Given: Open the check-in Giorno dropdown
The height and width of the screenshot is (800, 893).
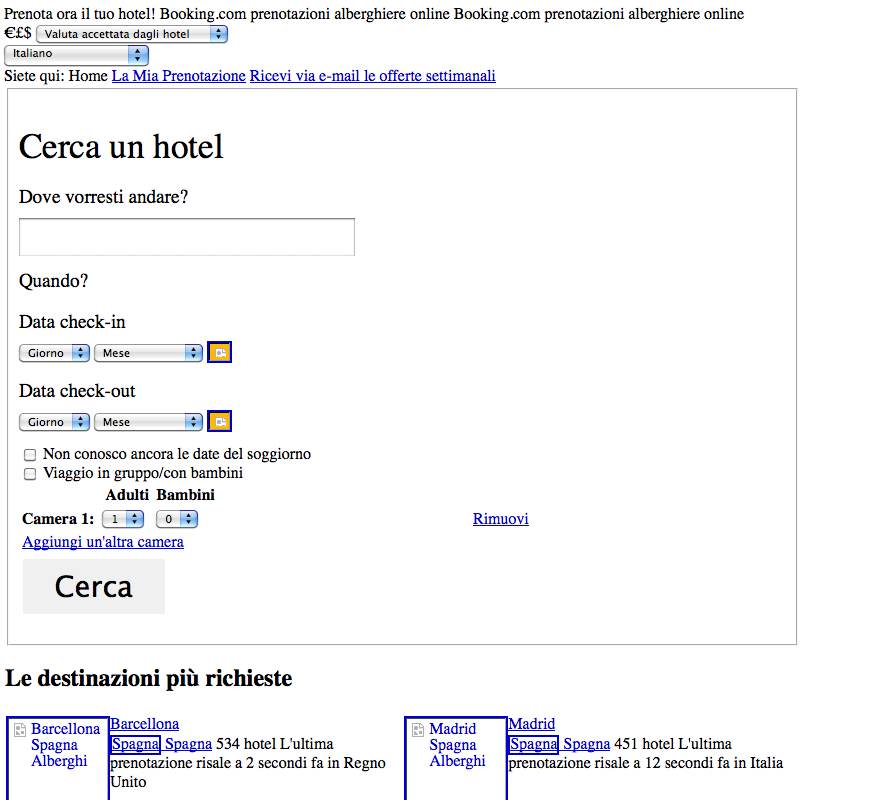Looking at the screenshot, I should pos(54,353).
